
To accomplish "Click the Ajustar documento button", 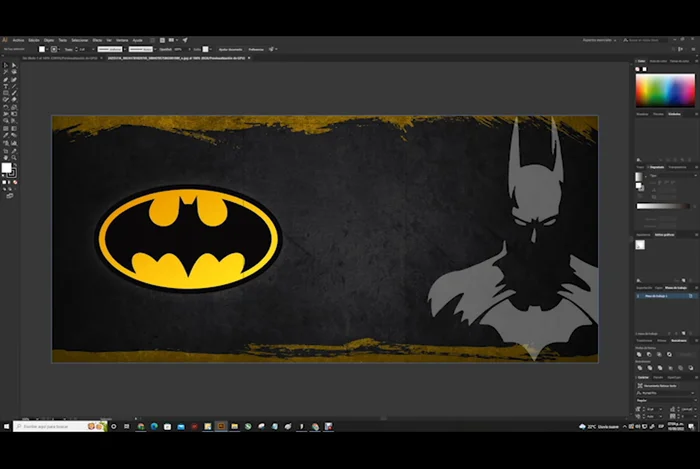I will [229, 48].
